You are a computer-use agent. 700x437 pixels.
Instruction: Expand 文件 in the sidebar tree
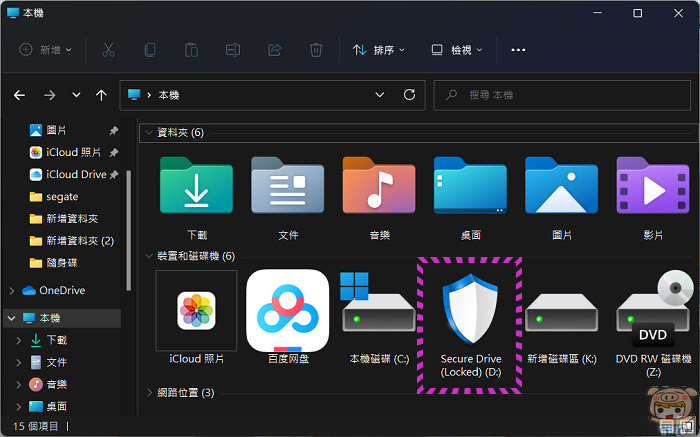pos(19,362)
